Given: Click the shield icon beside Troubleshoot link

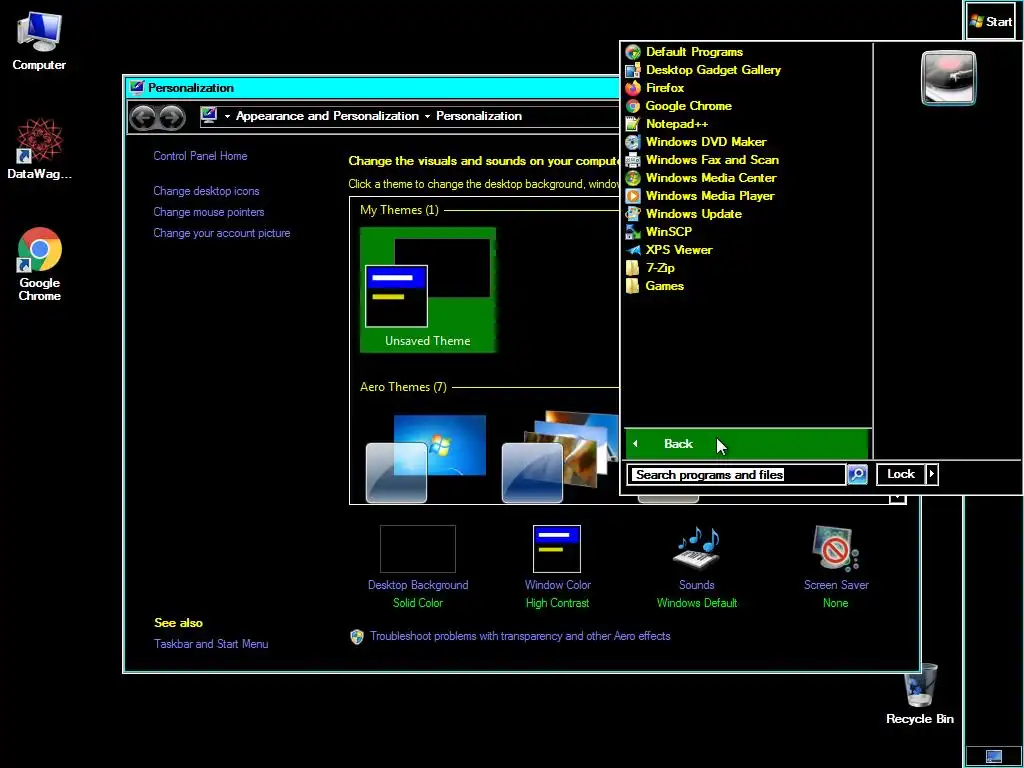Looking at the screenshot, I should click(357, 637).
